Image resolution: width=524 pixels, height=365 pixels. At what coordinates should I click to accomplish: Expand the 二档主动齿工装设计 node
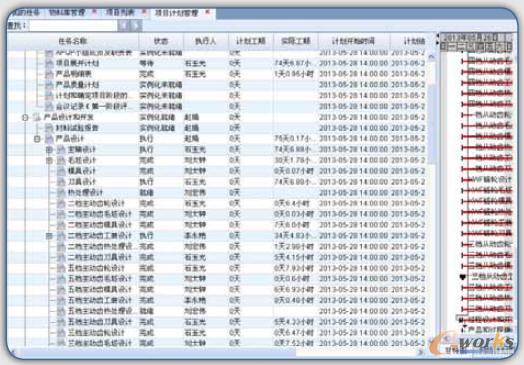[49, 236]
